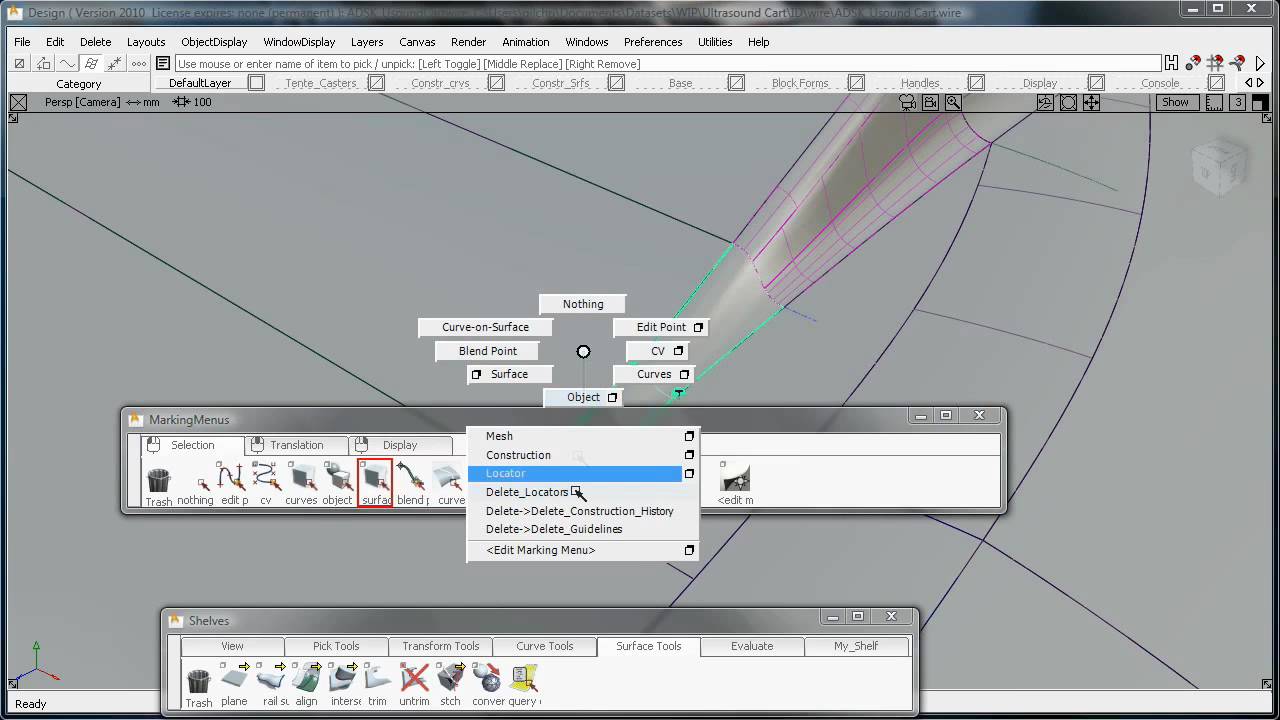Open option box for Locator menu entry
1280x720 pixels.
[689, 474]
